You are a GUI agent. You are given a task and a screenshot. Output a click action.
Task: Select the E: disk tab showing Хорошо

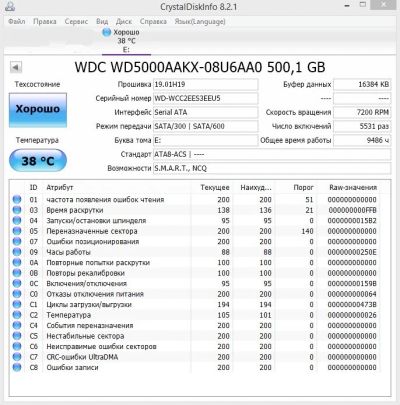tap(126, 41)
